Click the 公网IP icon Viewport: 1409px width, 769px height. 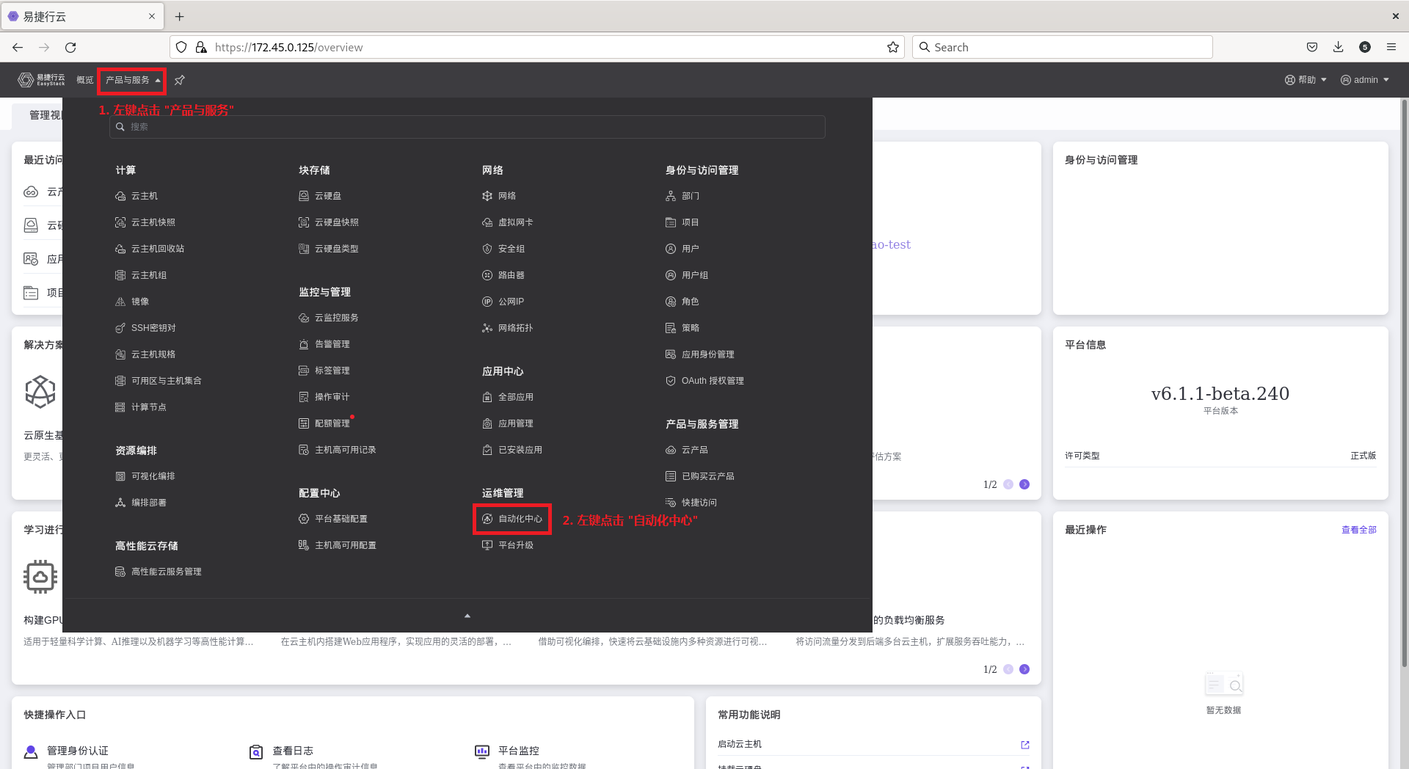[488, 301]
